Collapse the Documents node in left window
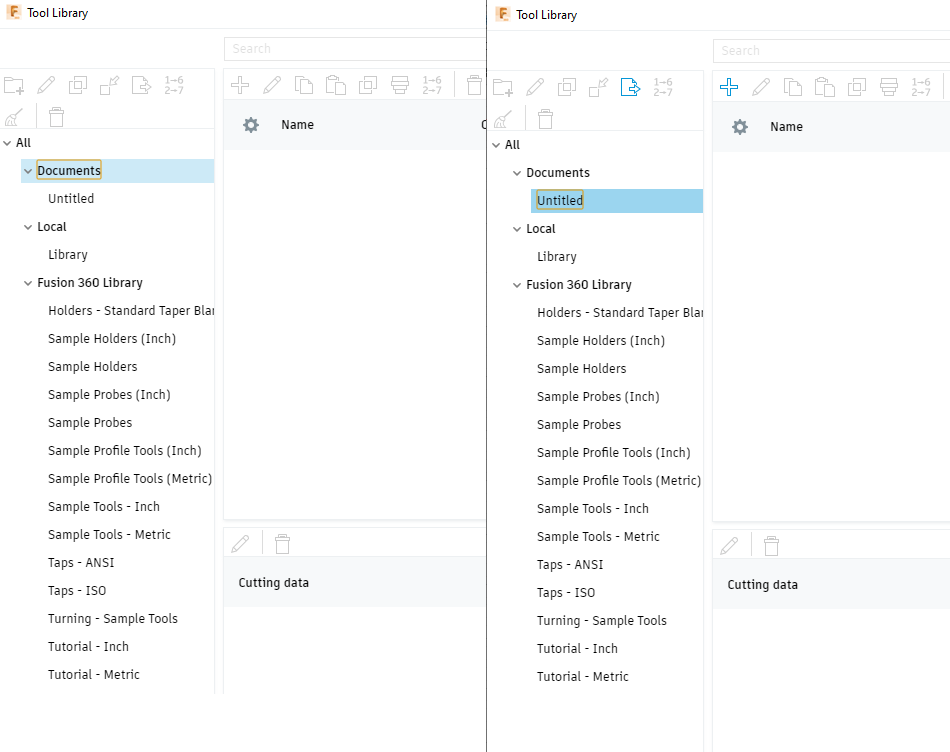The width and height of the screenshot is (950, 752). coord(28,171)
